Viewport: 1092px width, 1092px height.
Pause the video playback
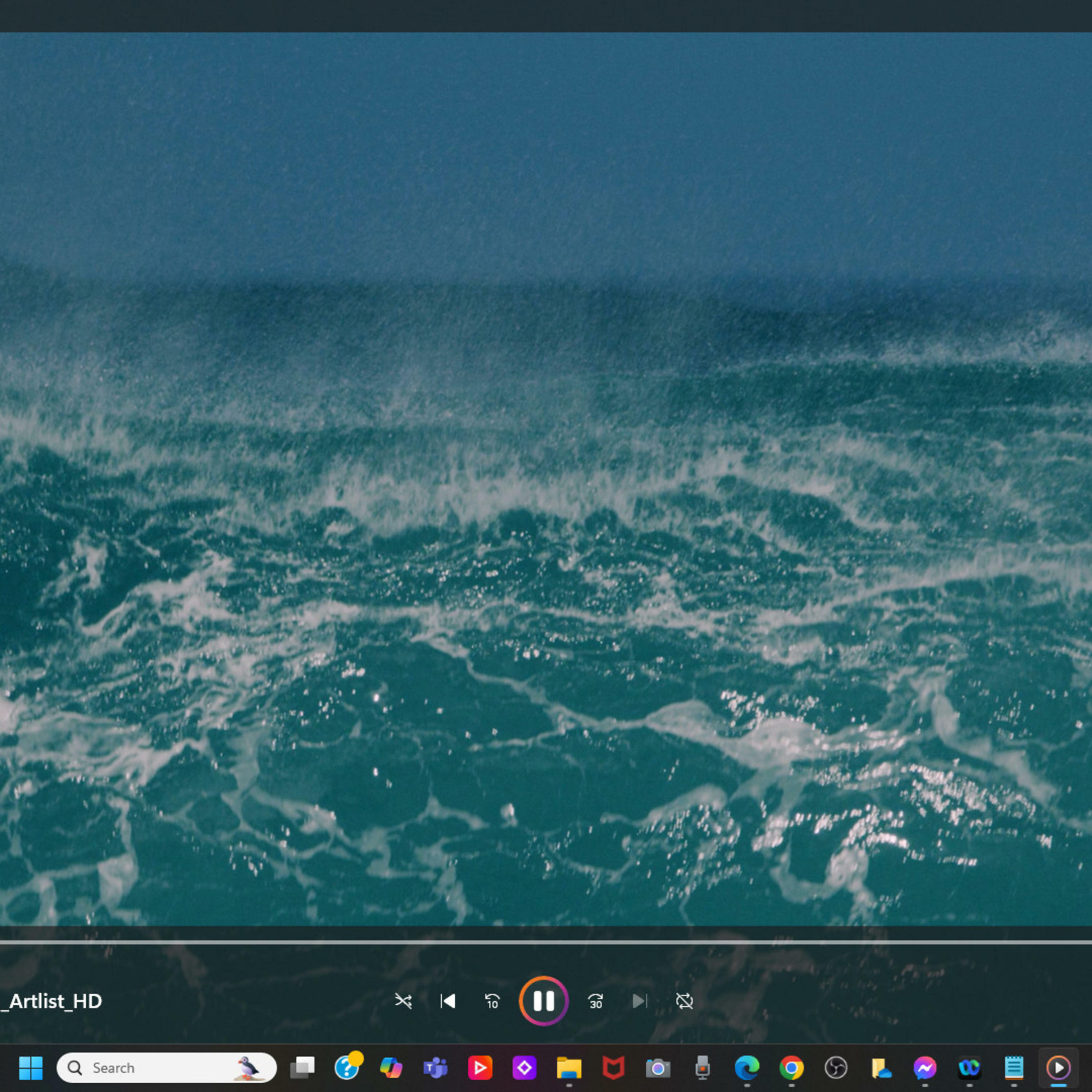tap(543, 1001)
